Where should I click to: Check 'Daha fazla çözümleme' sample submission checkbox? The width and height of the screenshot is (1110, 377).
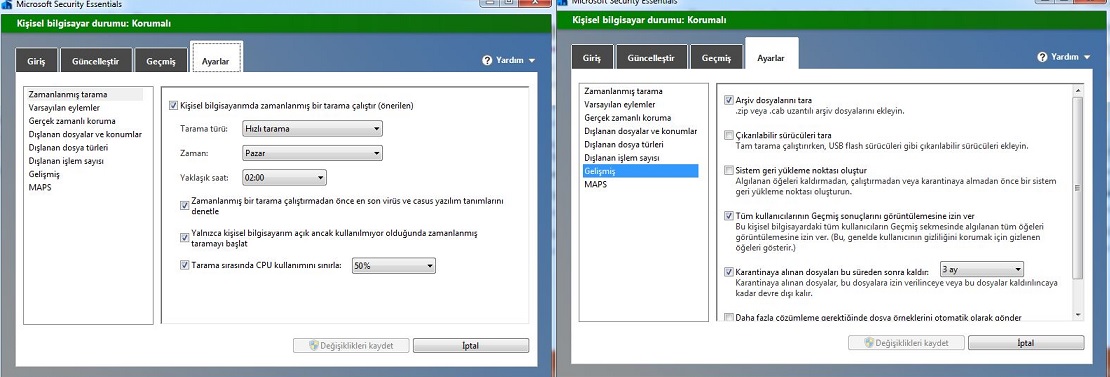pos(729,317)
